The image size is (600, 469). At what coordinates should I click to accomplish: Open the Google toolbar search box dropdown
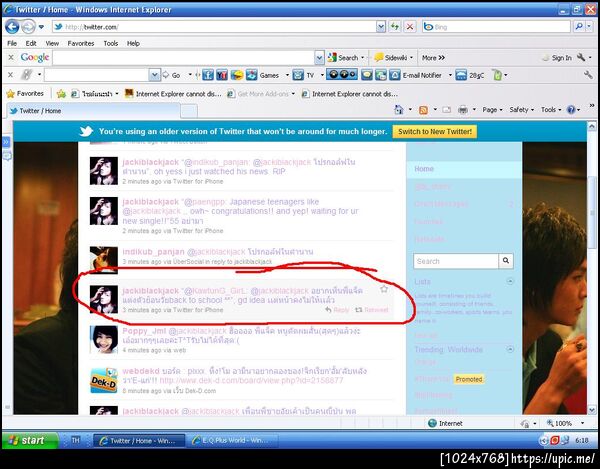click(319, 58)
